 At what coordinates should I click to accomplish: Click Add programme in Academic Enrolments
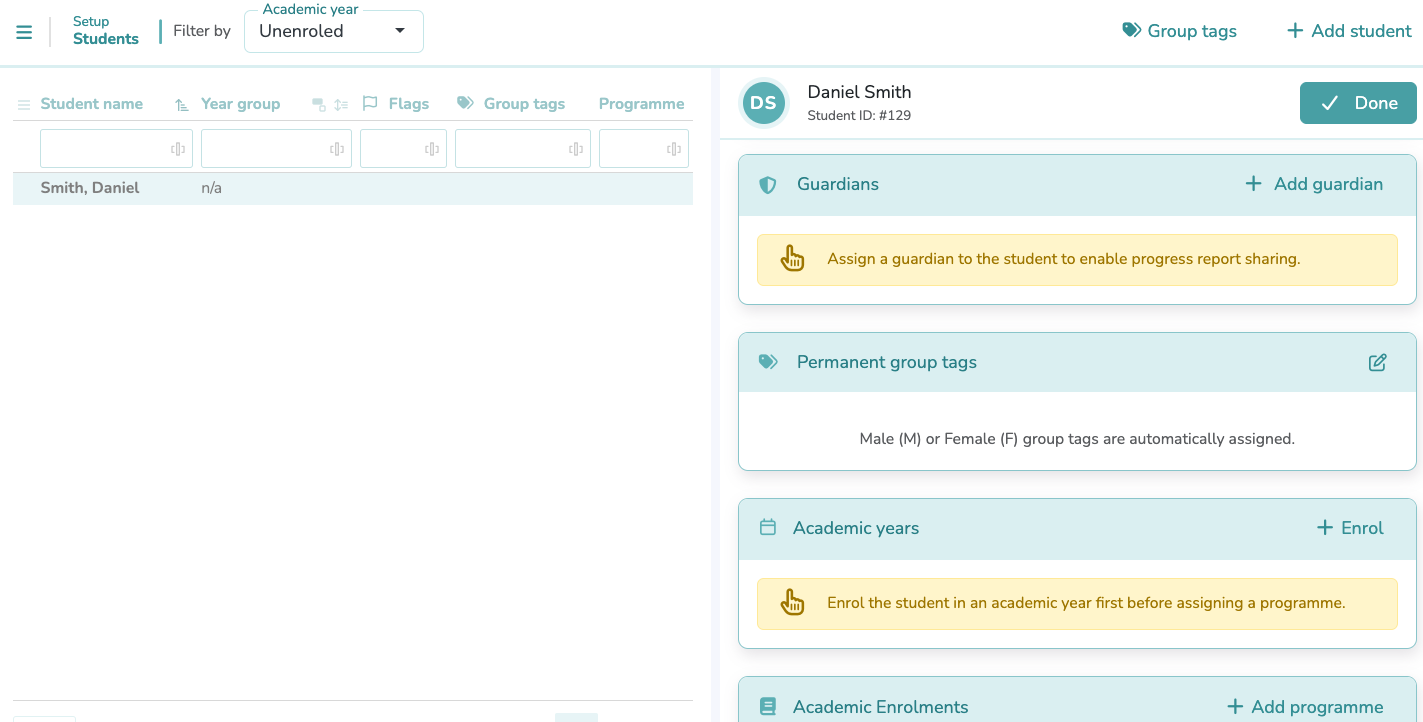coord(1305,707)
